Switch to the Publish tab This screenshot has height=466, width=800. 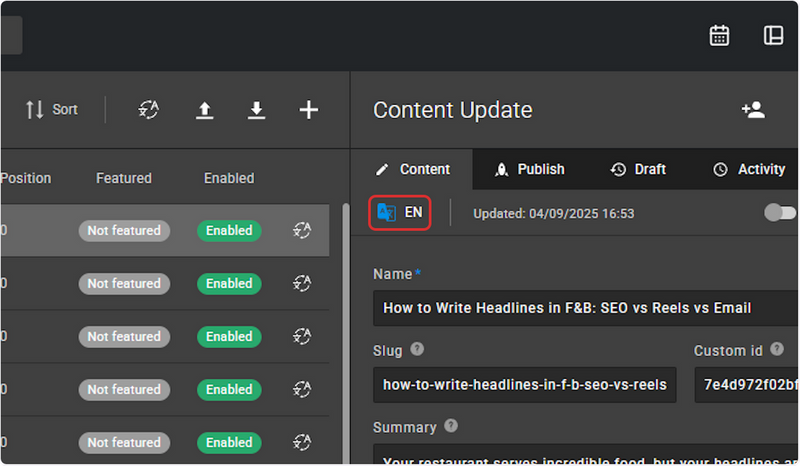click(530, 169)
